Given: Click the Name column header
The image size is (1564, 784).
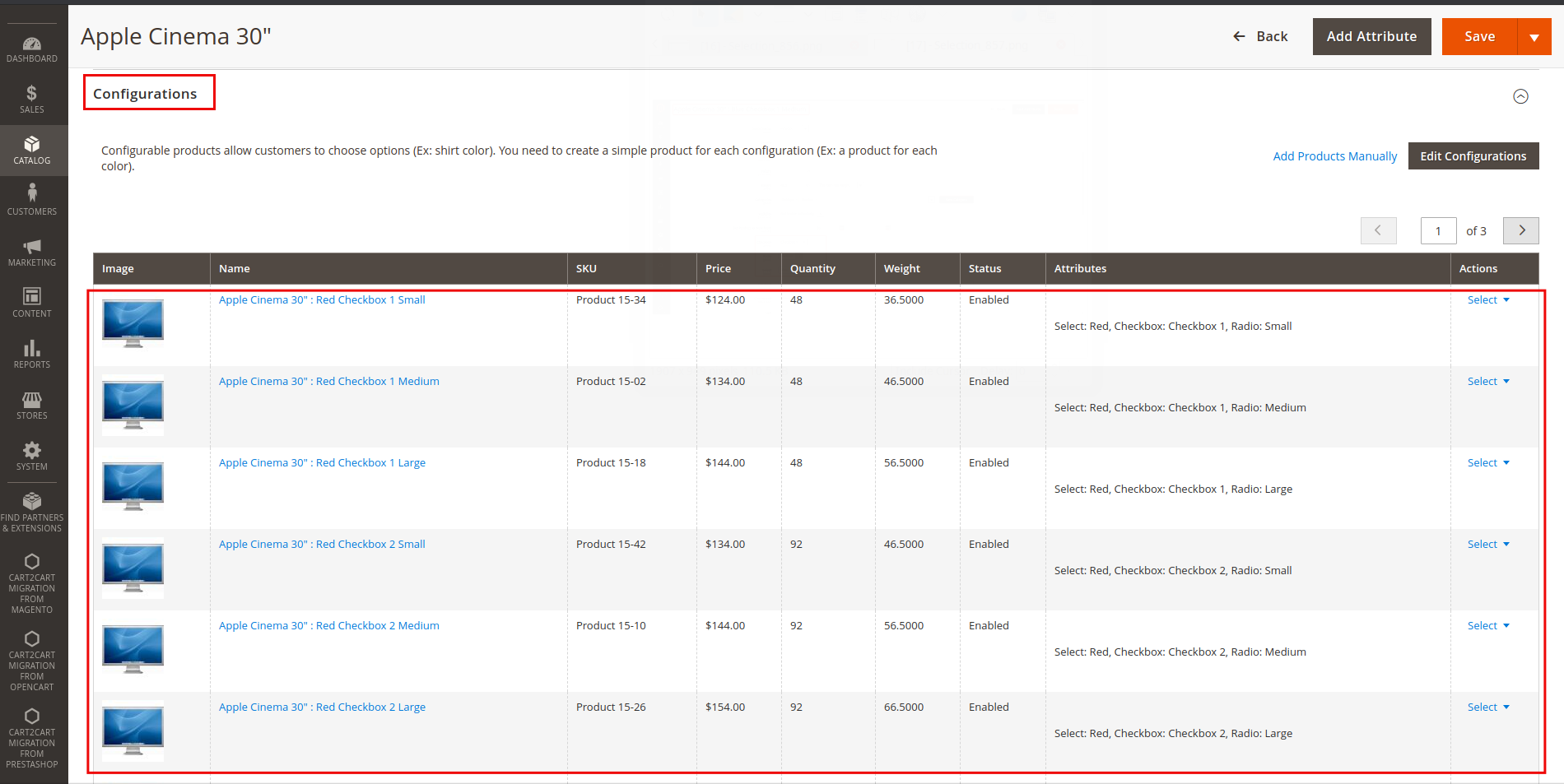Looking at the screenshot, I should (389, 269).
